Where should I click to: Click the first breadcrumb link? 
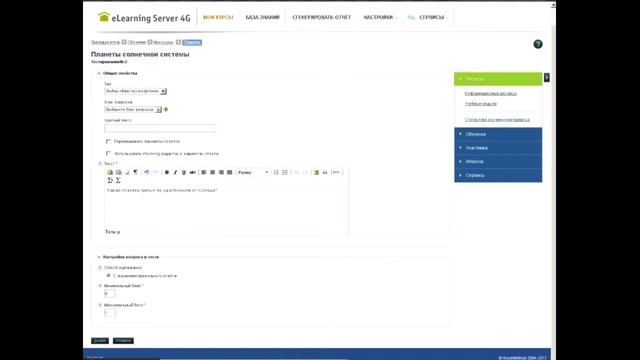click(x=105, y=42)
